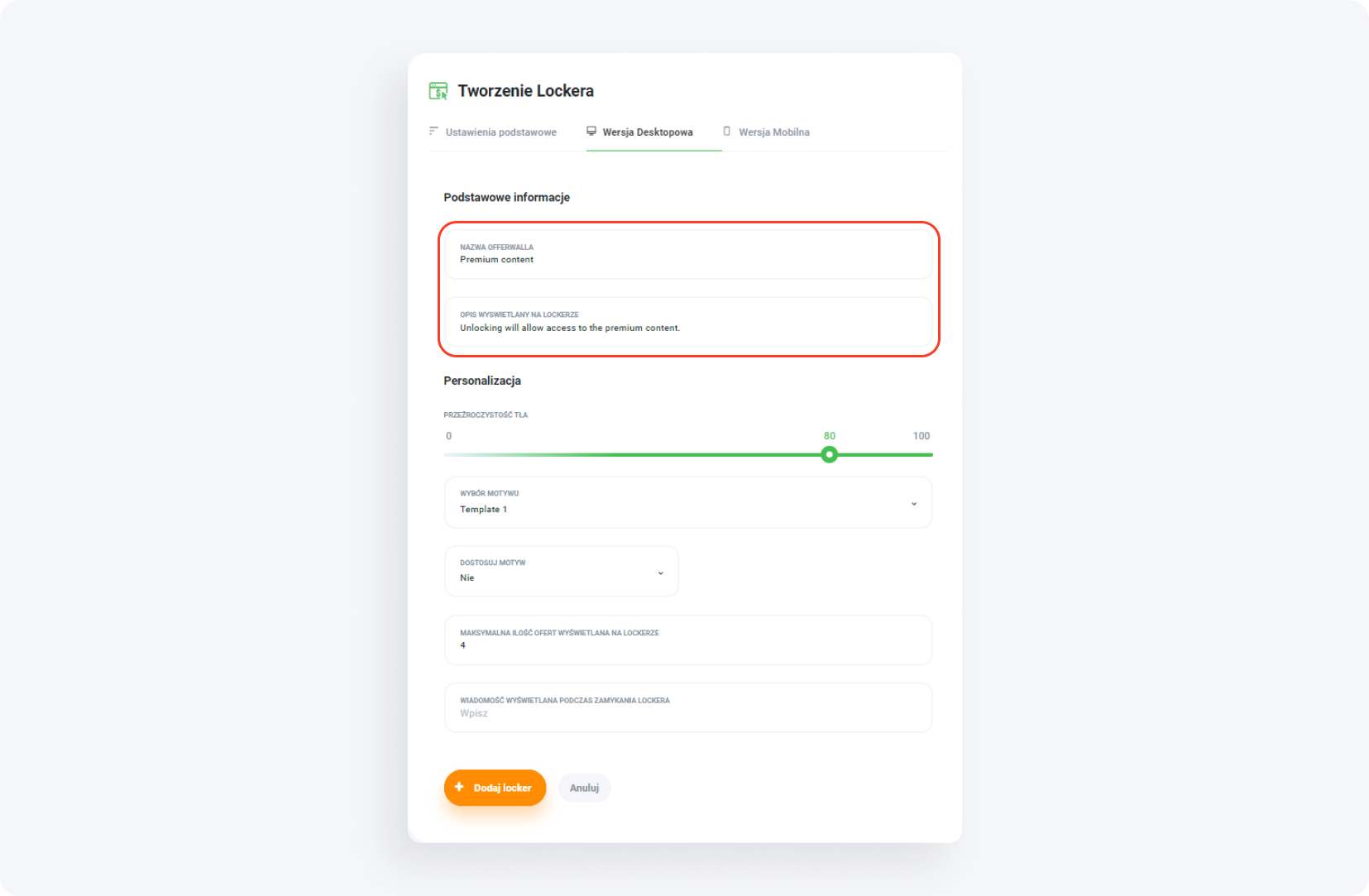Click the settings icon on Ustawienia podstawowe tab
Viewport: 1369px width, 896px height.
(x=433, y=131)
